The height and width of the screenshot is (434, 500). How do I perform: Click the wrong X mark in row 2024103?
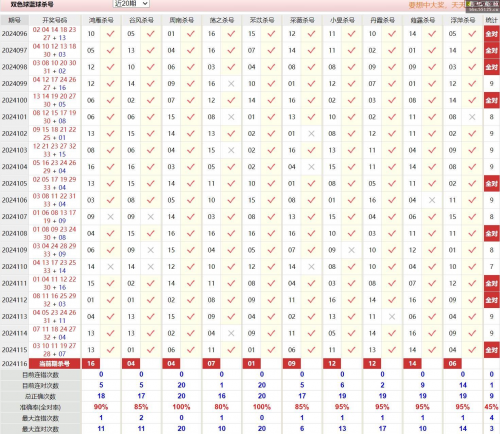(231, 150)
